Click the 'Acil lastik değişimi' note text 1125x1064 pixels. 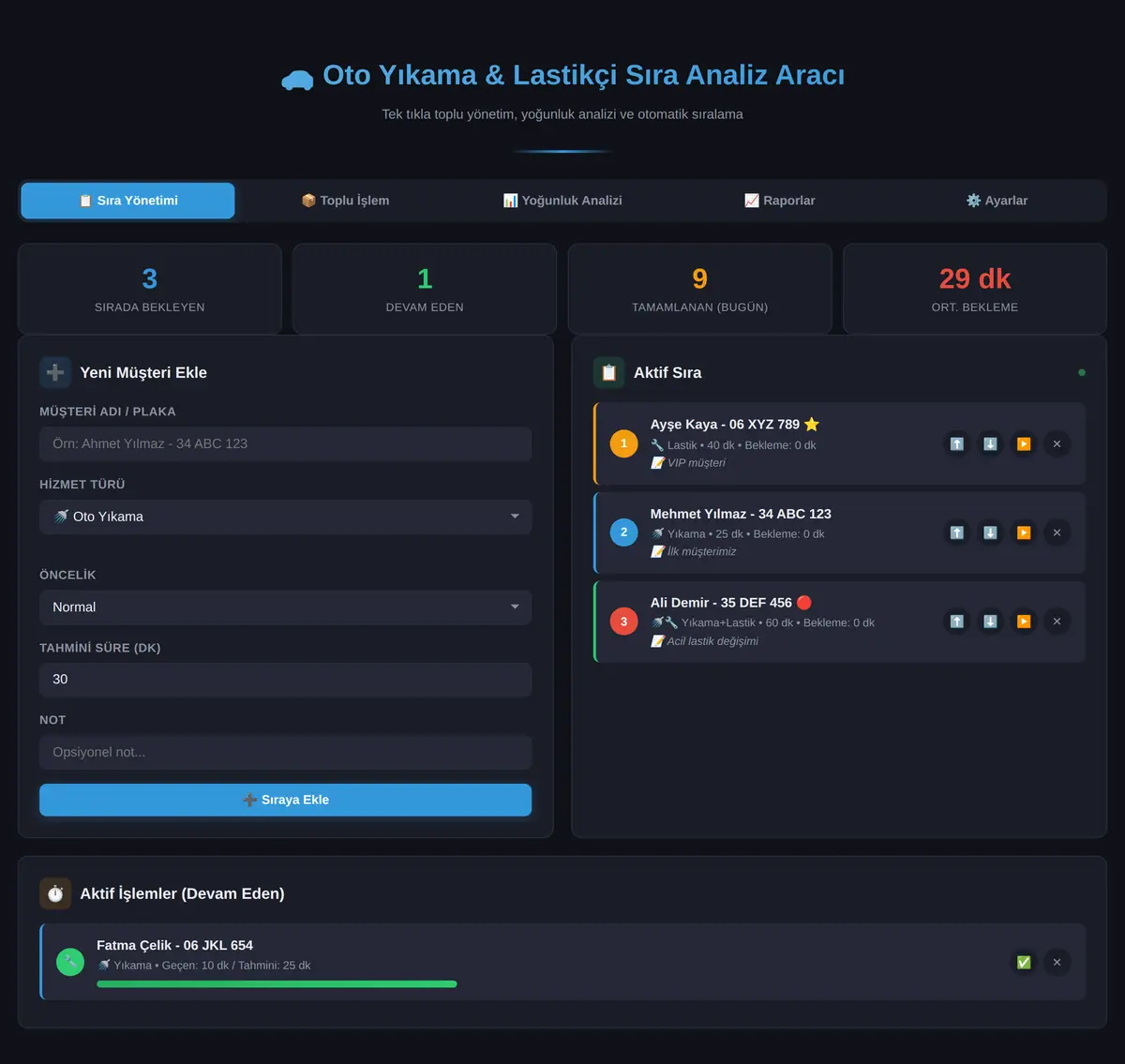[x=712, y=641]
